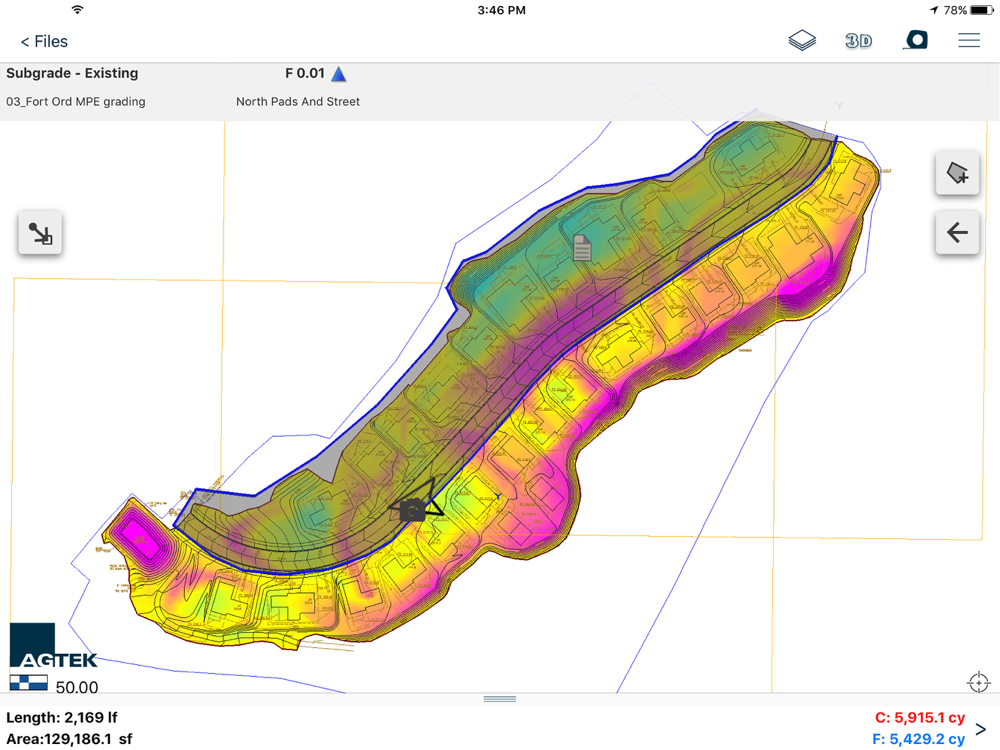Open the hamburger menu
Screen dimensions: 1000x750
969,41
